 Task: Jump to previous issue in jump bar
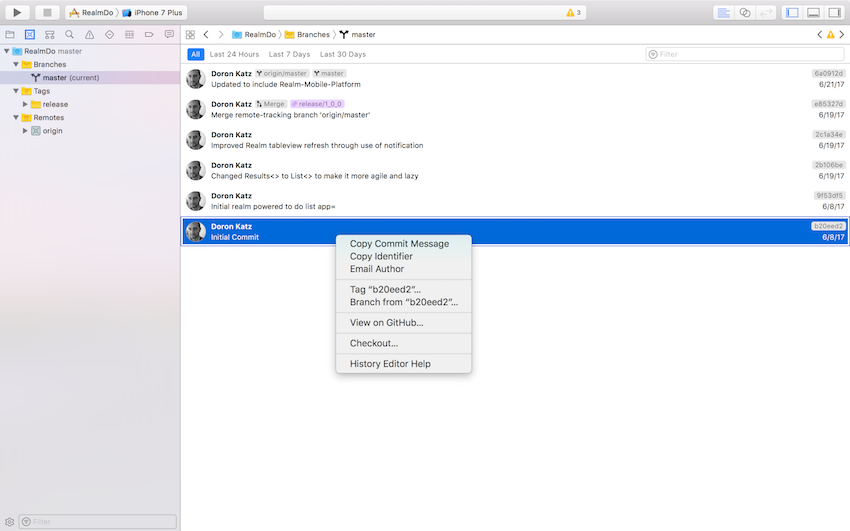coord(820,35)
